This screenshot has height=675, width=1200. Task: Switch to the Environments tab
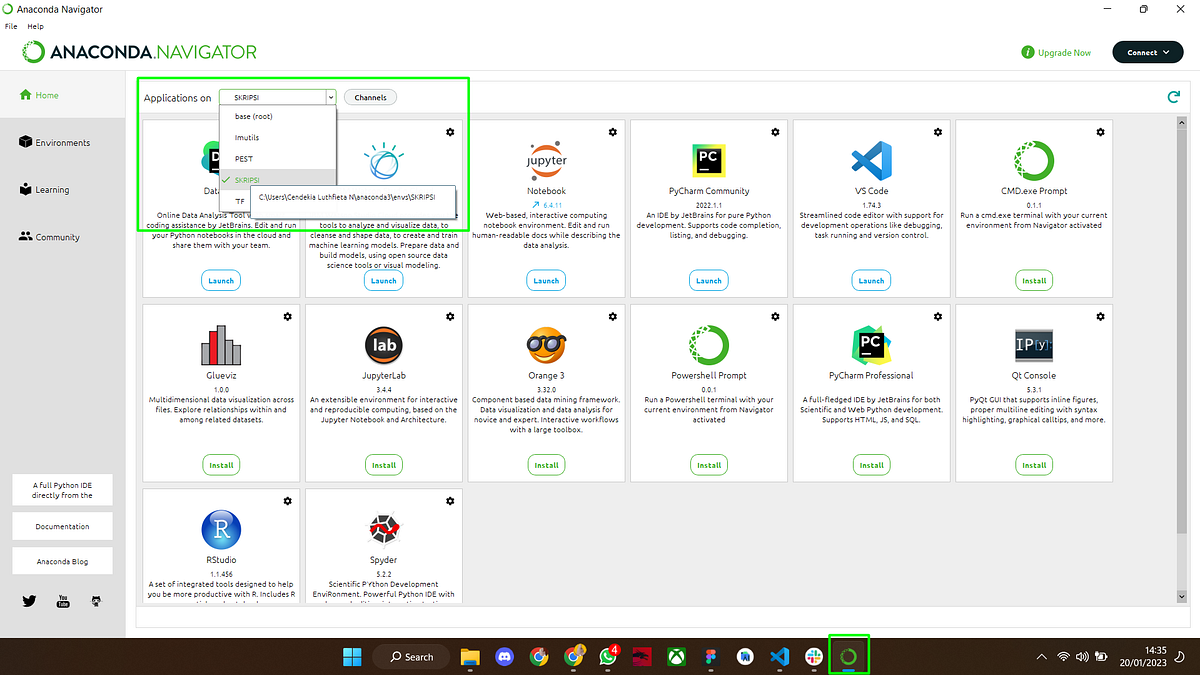pyautogui.click(x=62, y=143)
